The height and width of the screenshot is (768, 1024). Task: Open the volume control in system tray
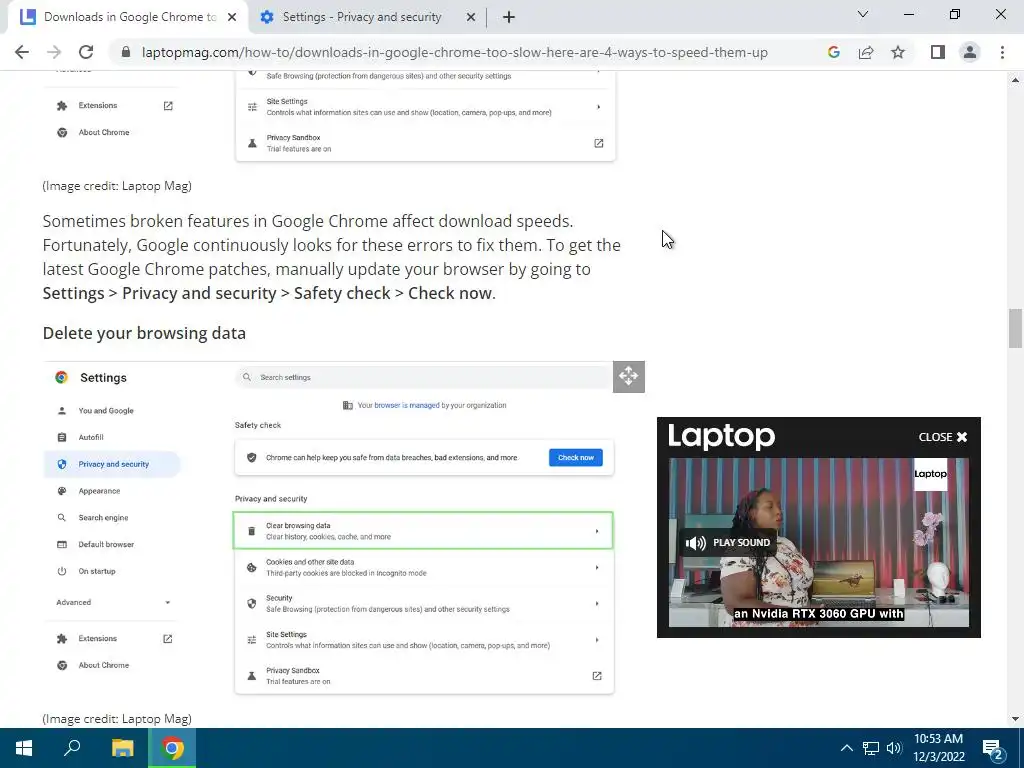(x=894, y=748)
